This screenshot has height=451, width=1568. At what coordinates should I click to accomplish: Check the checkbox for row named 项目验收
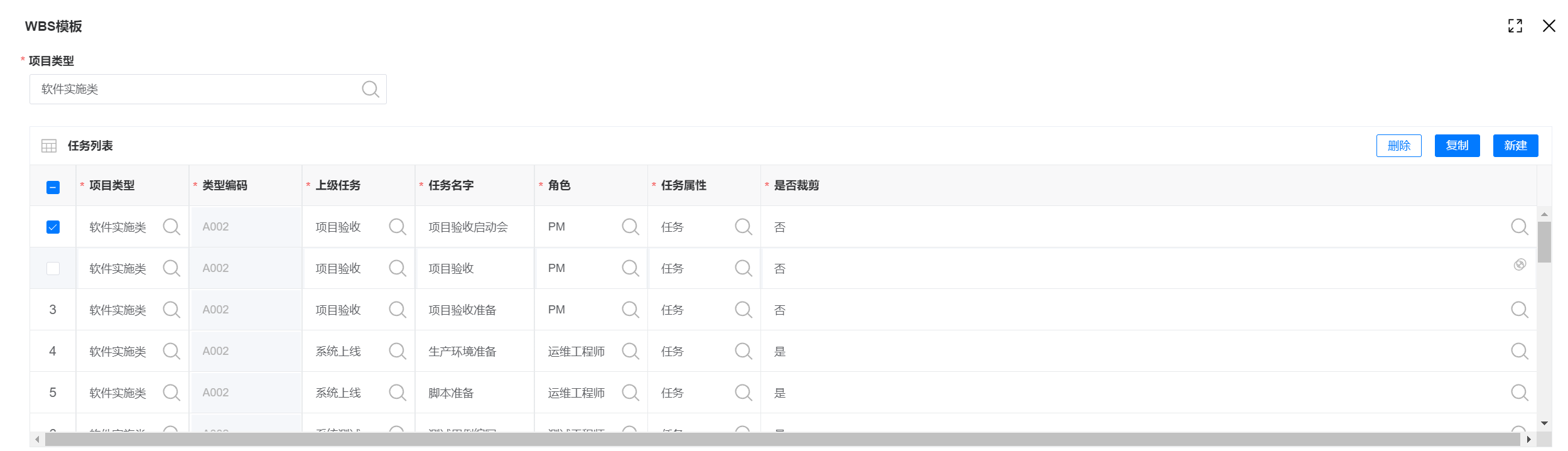pos(53,268)
